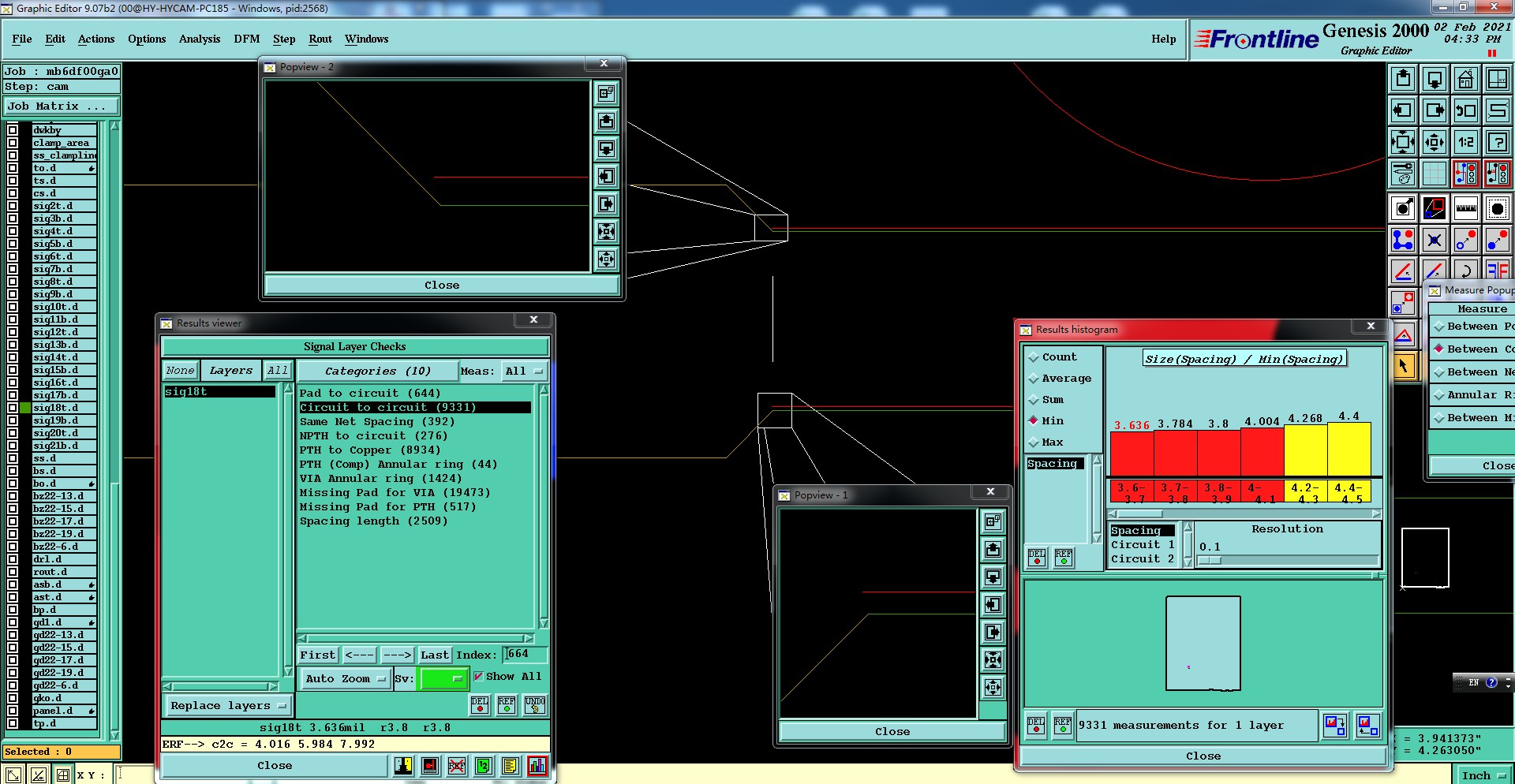Click the 1:2 zoom scale icon
Screen dimensions: 1515x784
click(1465, 142)
